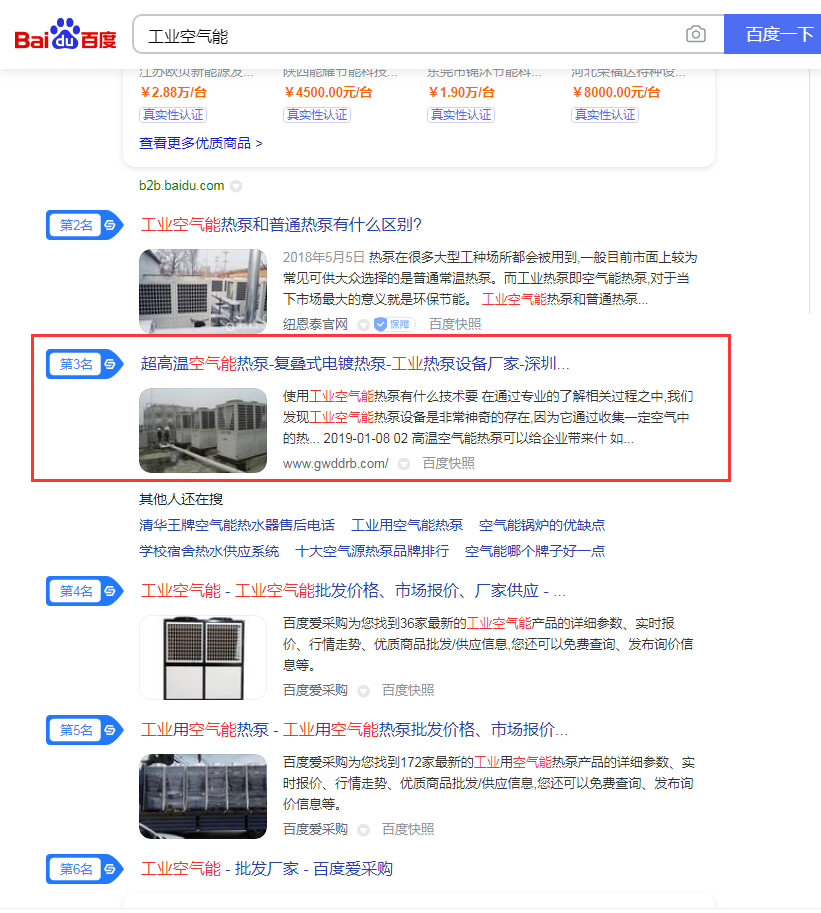Image resolution: width=821 pixels, height=913 pixels.
Task: Click thumbnail of 第3名 heat pump result
Action: click(203, 430)
